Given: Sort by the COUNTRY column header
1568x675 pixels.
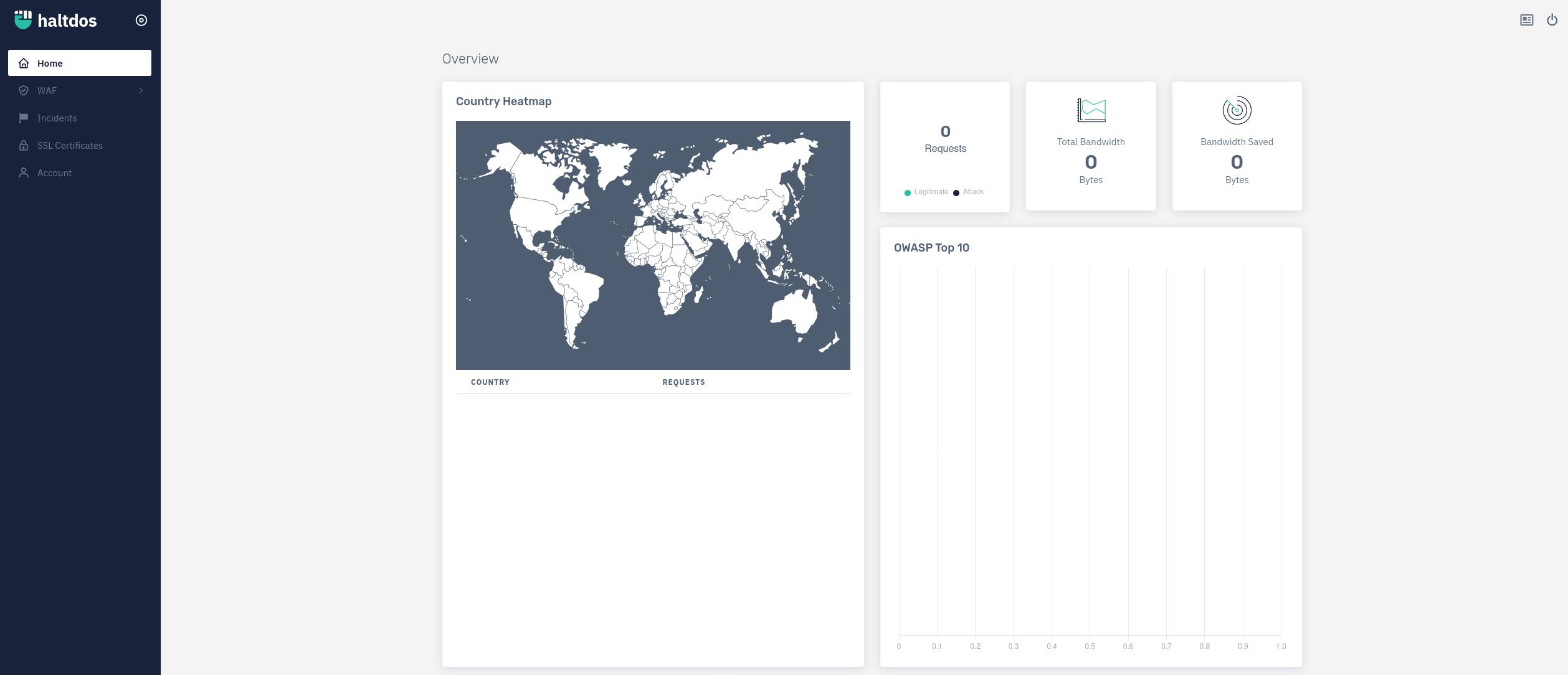Looking at the screenshot, I should pyautogui.click(x=490, y=382).
